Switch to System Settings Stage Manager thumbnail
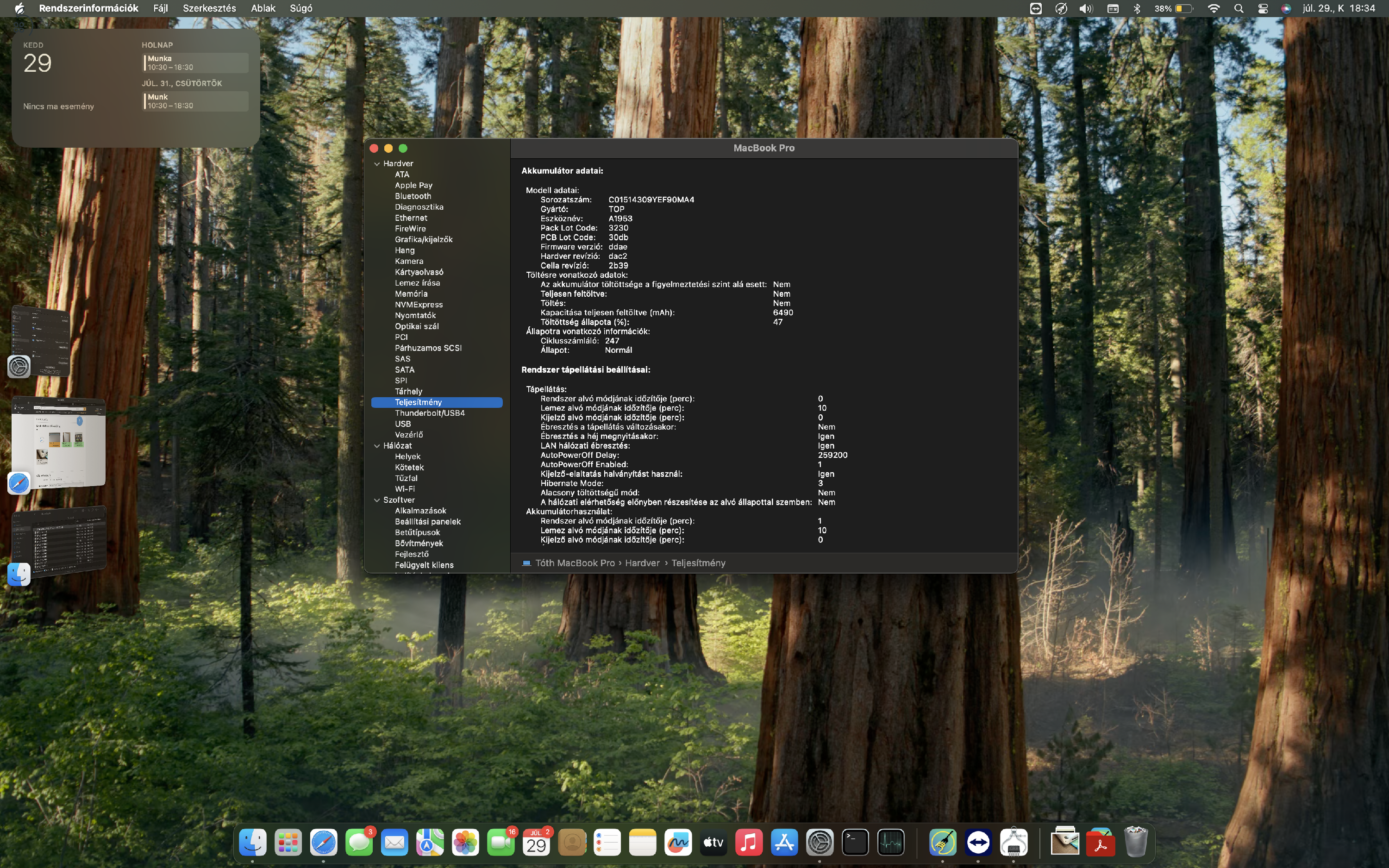 [40, 341]
